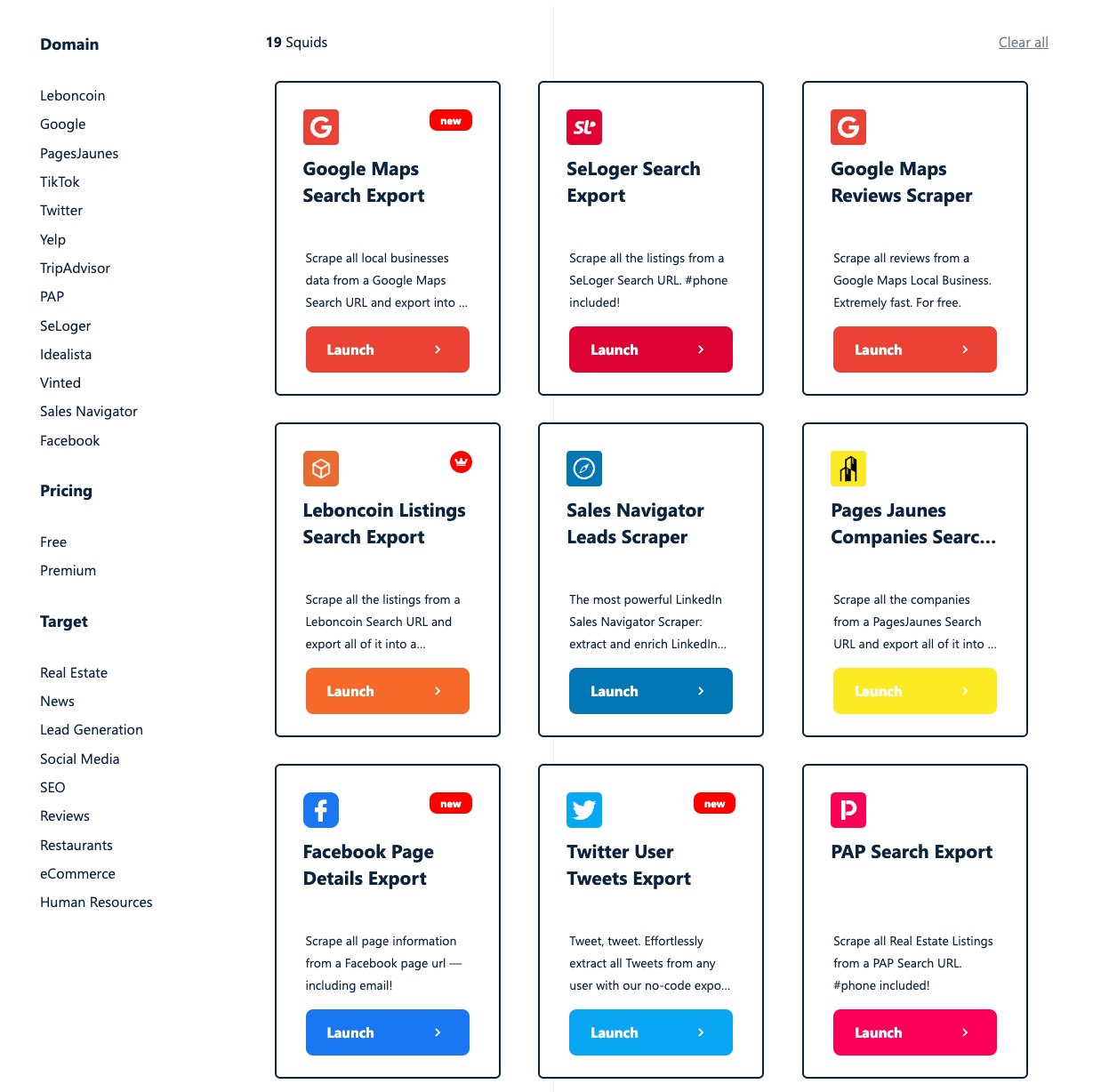Screen dimensions: 1117x1092
Task: Click the Leboncoin orange cube icon
Action: 321,469
